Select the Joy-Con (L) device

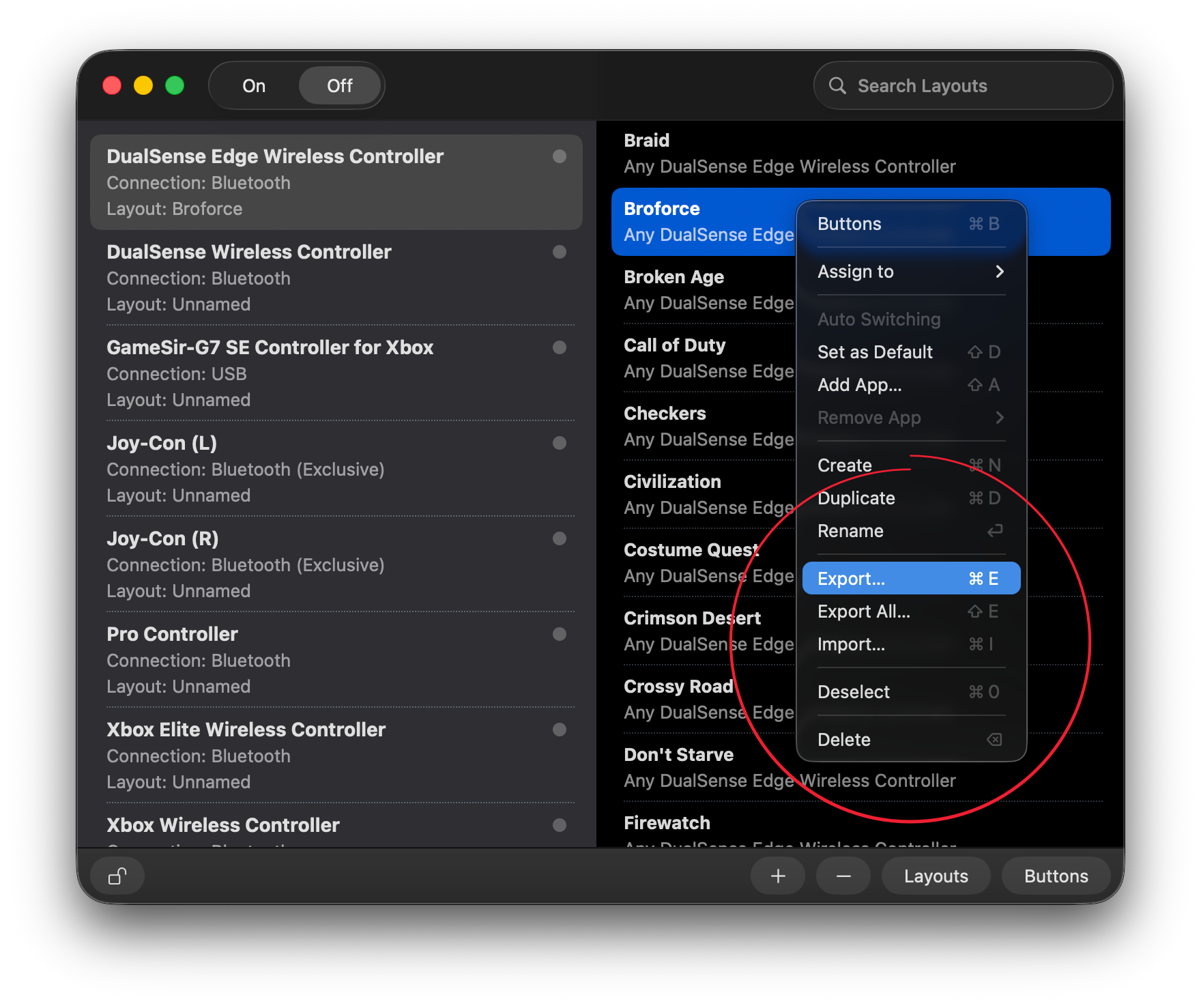pos(336,469)
